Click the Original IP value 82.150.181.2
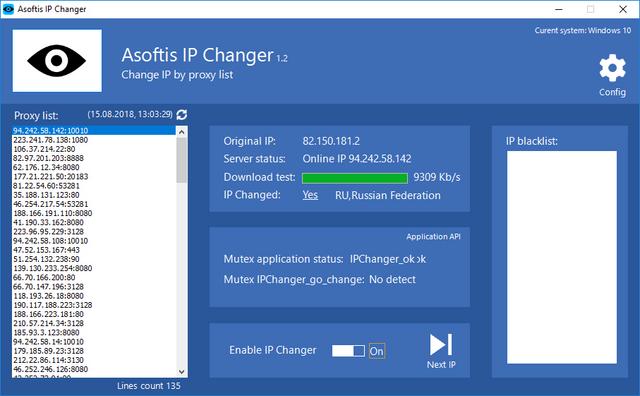The image size is (640, 396). pyautogui.click(x=331, y=141)
